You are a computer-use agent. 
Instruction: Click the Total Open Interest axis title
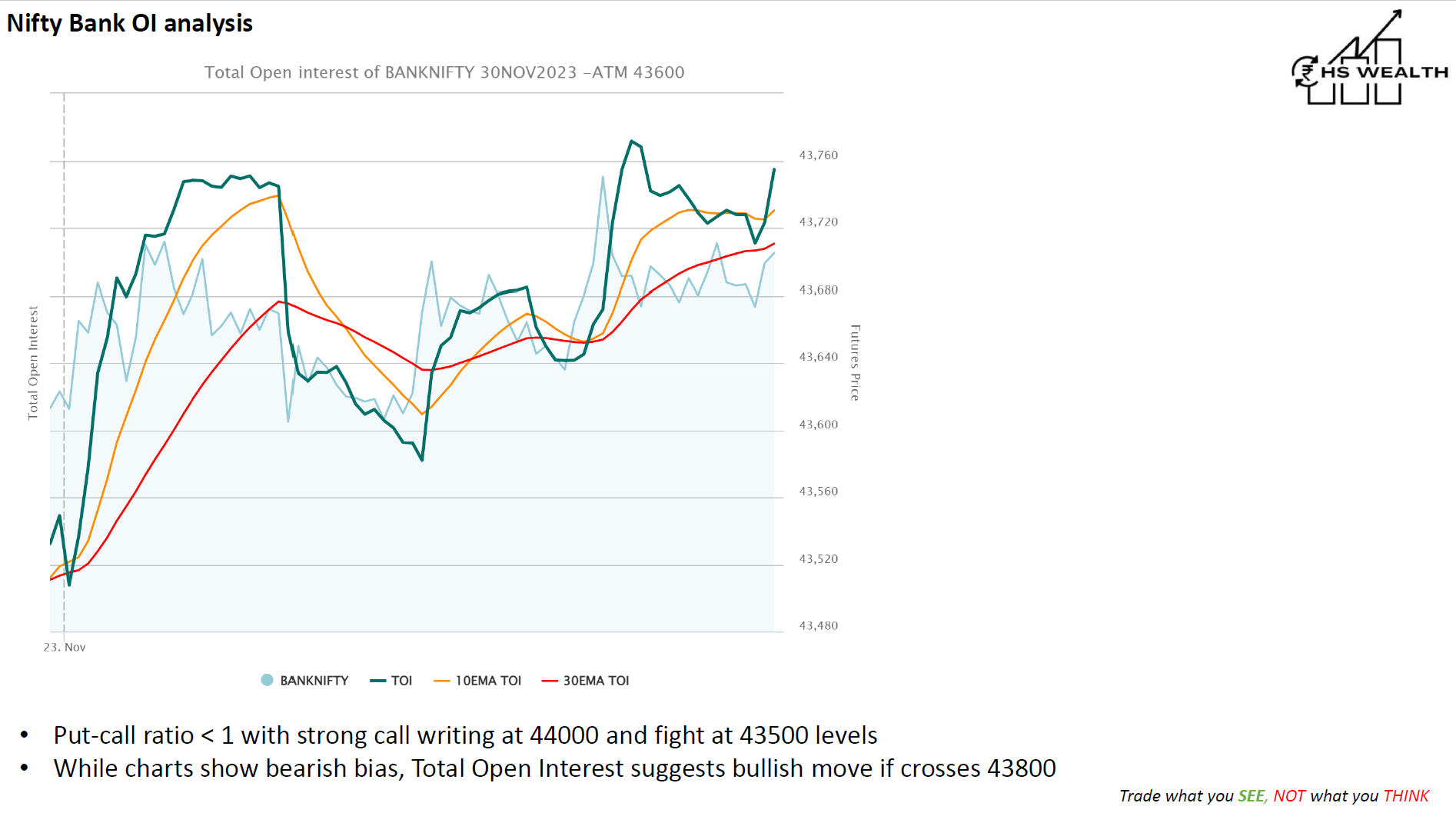[x=33, y=362]
